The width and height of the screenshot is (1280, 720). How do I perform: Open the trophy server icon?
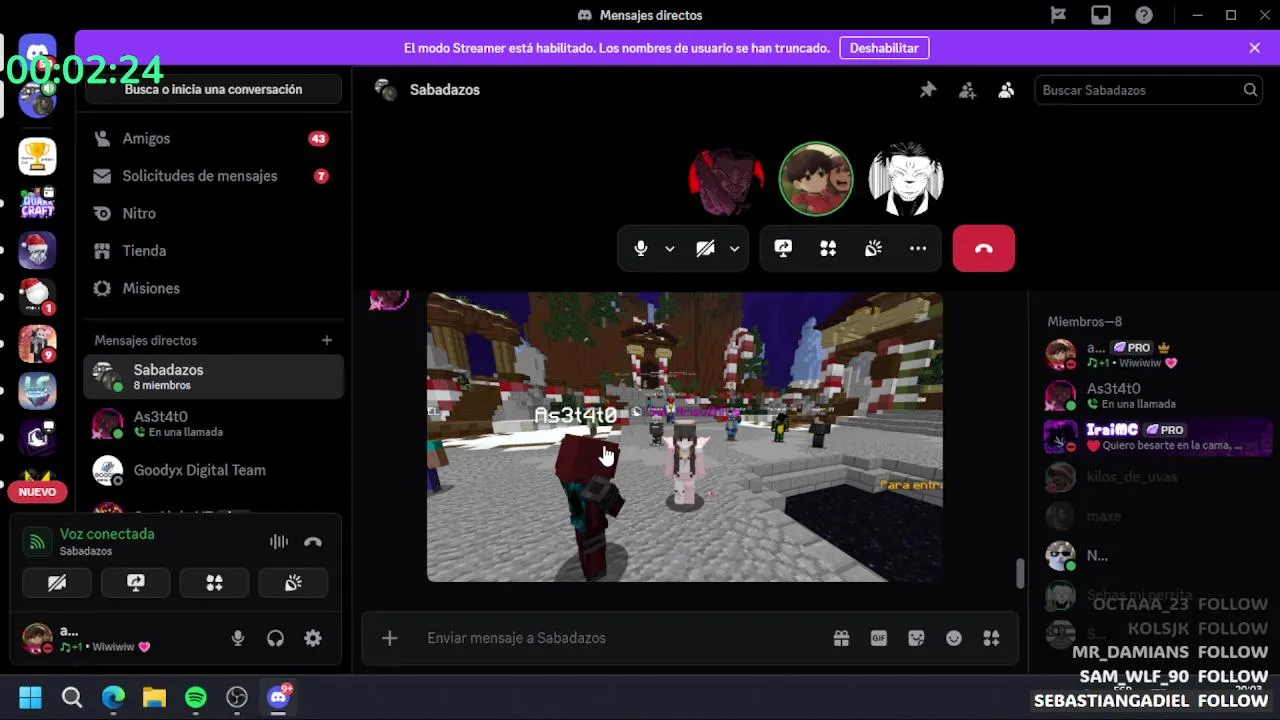click(37, 156)
